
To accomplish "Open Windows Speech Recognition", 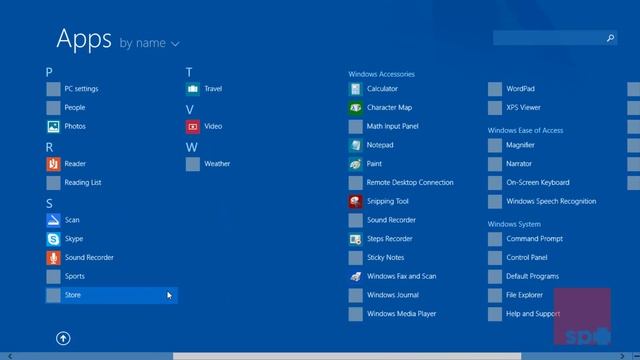I will pyautogui.click(x=542, y=202).
